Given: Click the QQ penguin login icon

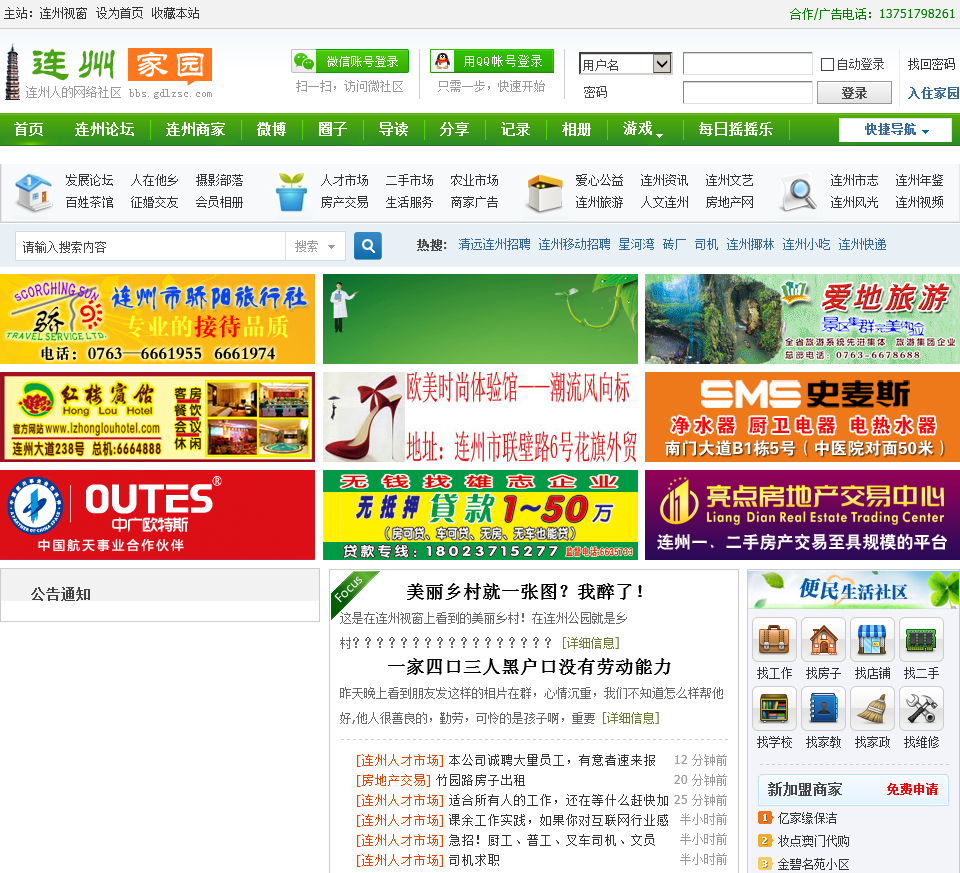Looking at the screenshot, I should [x=442, y=61].
